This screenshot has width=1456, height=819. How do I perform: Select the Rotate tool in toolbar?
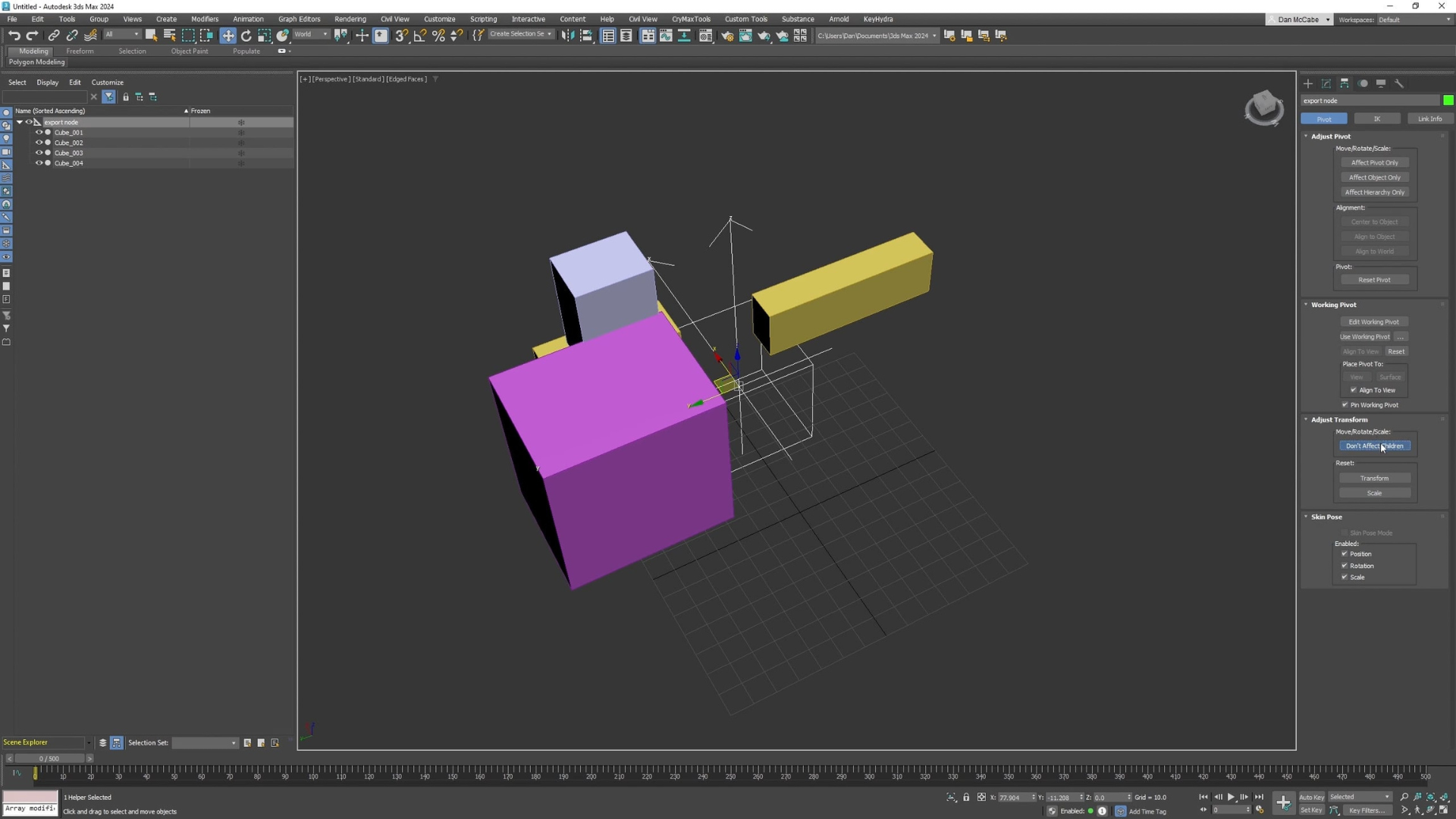[246, 36]
